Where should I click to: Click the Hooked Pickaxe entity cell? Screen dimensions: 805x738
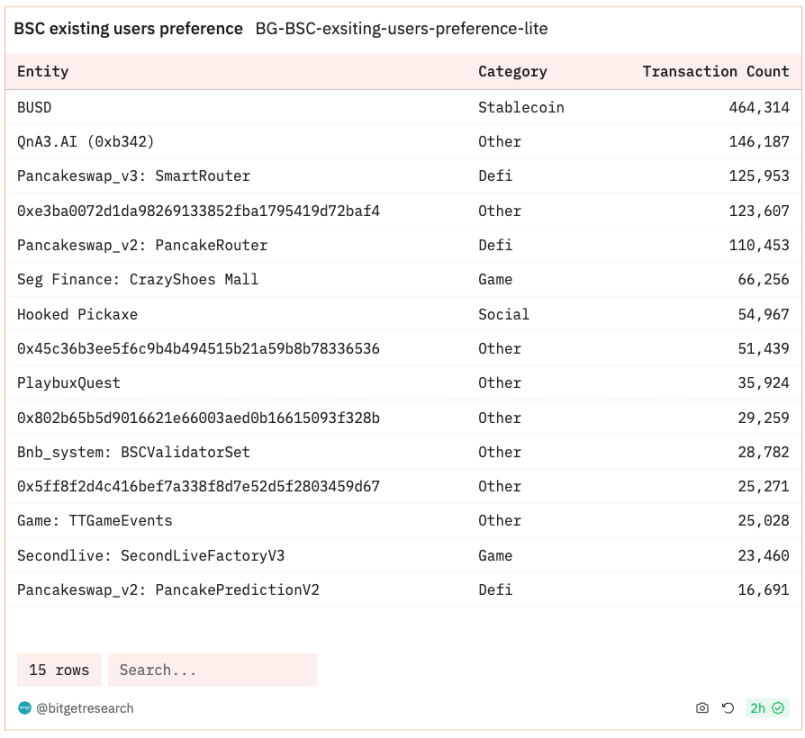tap(77, 314)
